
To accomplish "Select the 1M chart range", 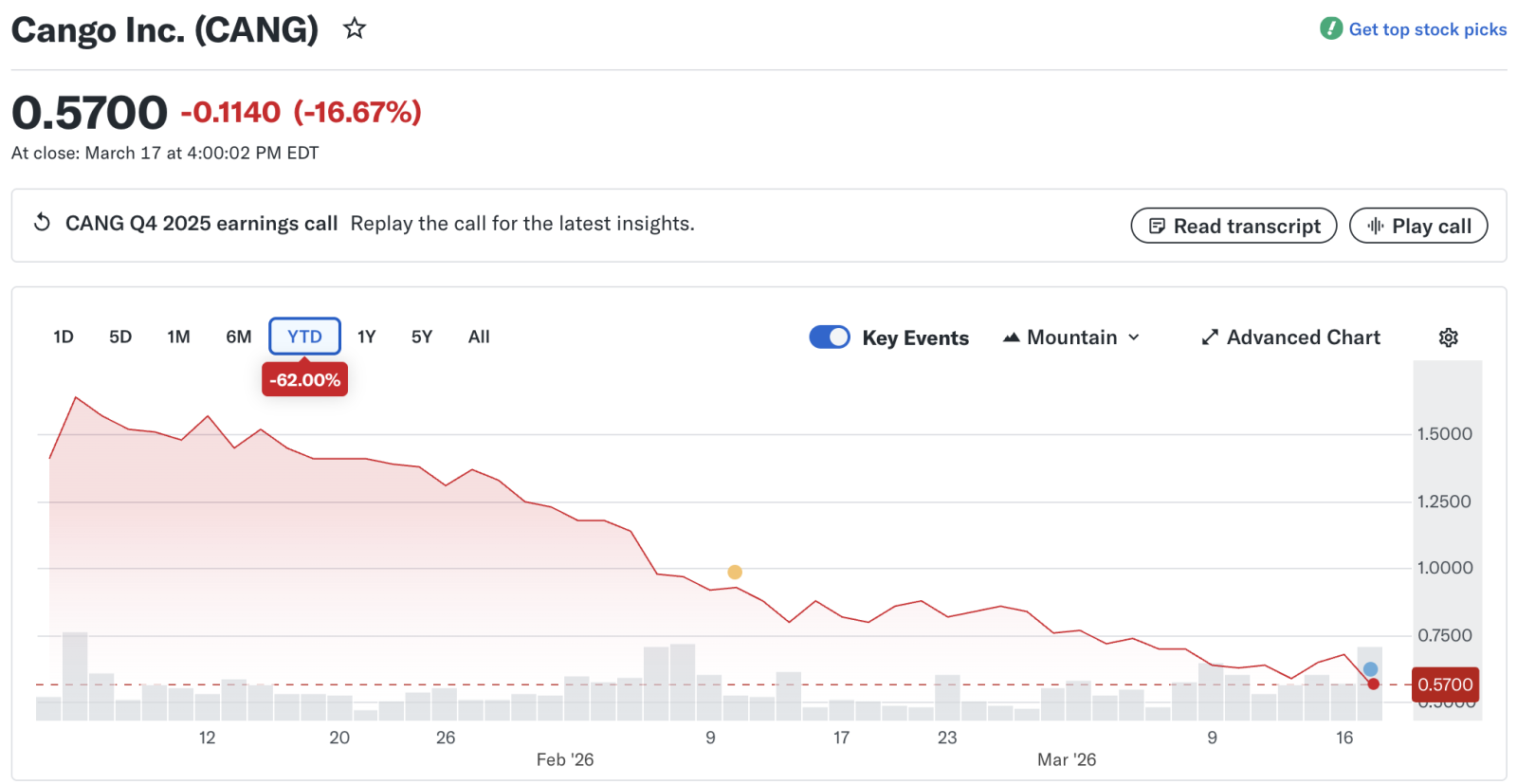I will (178, 337).
